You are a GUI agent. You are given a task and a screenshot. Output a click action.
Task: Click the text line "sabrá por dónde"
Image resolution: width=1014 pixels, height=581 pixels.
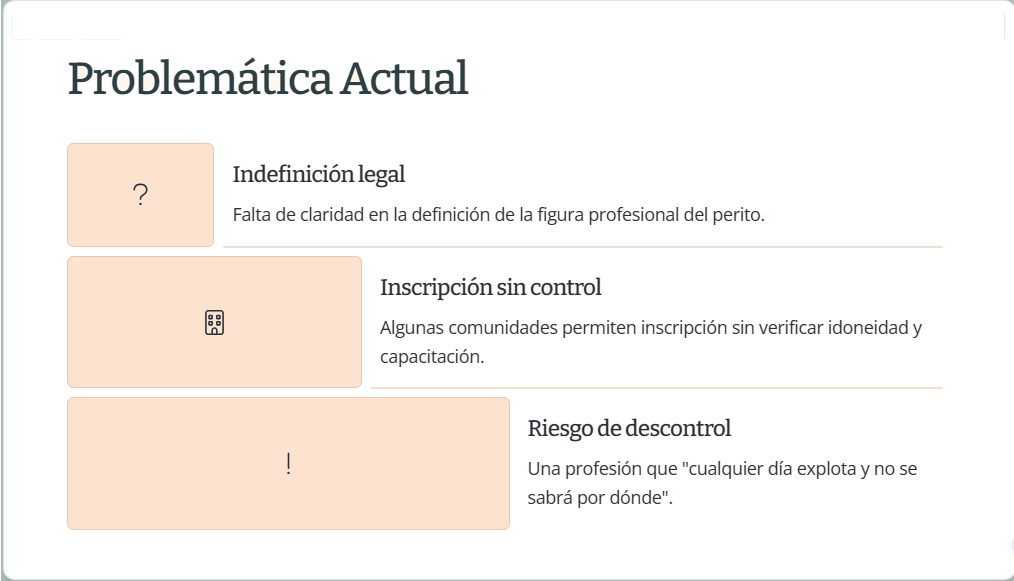pos(599,497)
